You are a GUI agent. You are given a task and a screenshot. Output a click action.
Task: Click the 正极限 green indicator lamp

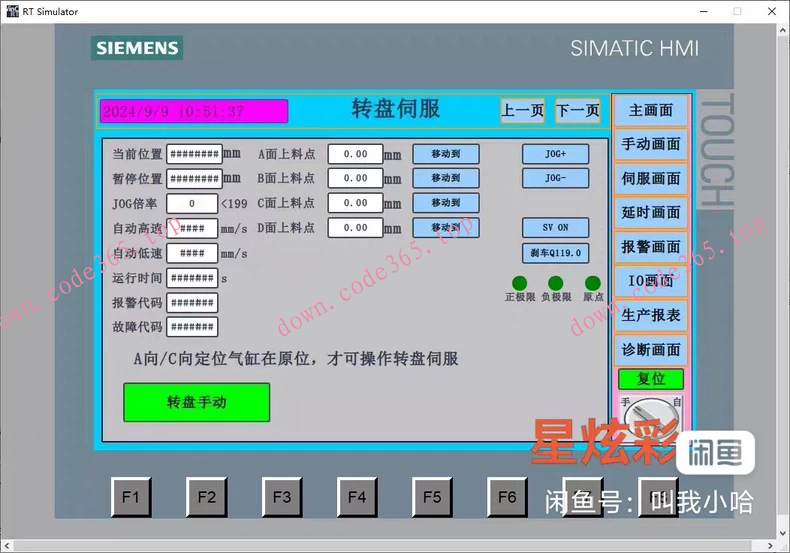pyautogui.click(x=519, y=283)
